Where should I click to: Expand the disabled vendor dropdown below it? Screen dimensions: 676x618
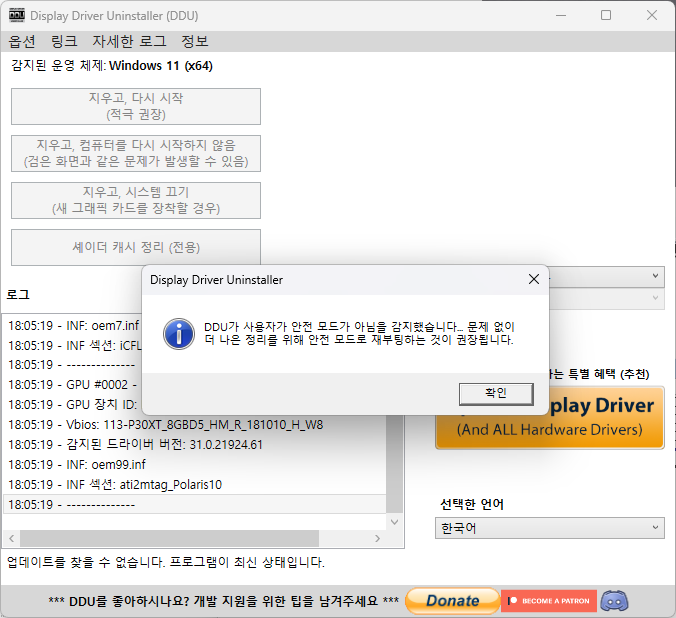pyautogui.click(x=655, y=298)
